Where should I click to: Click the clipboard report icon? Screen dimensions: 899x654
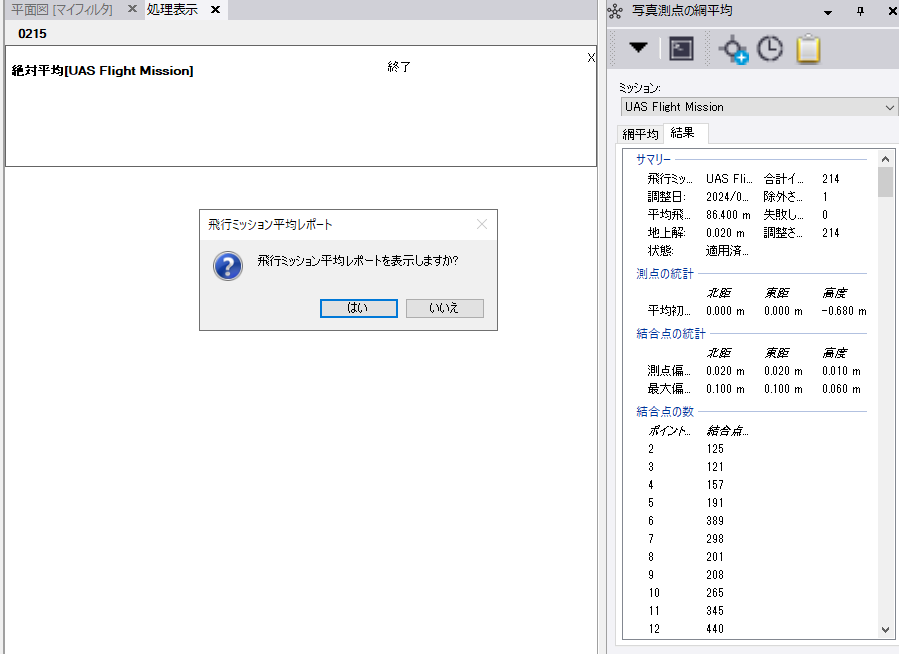pos(808,49)
